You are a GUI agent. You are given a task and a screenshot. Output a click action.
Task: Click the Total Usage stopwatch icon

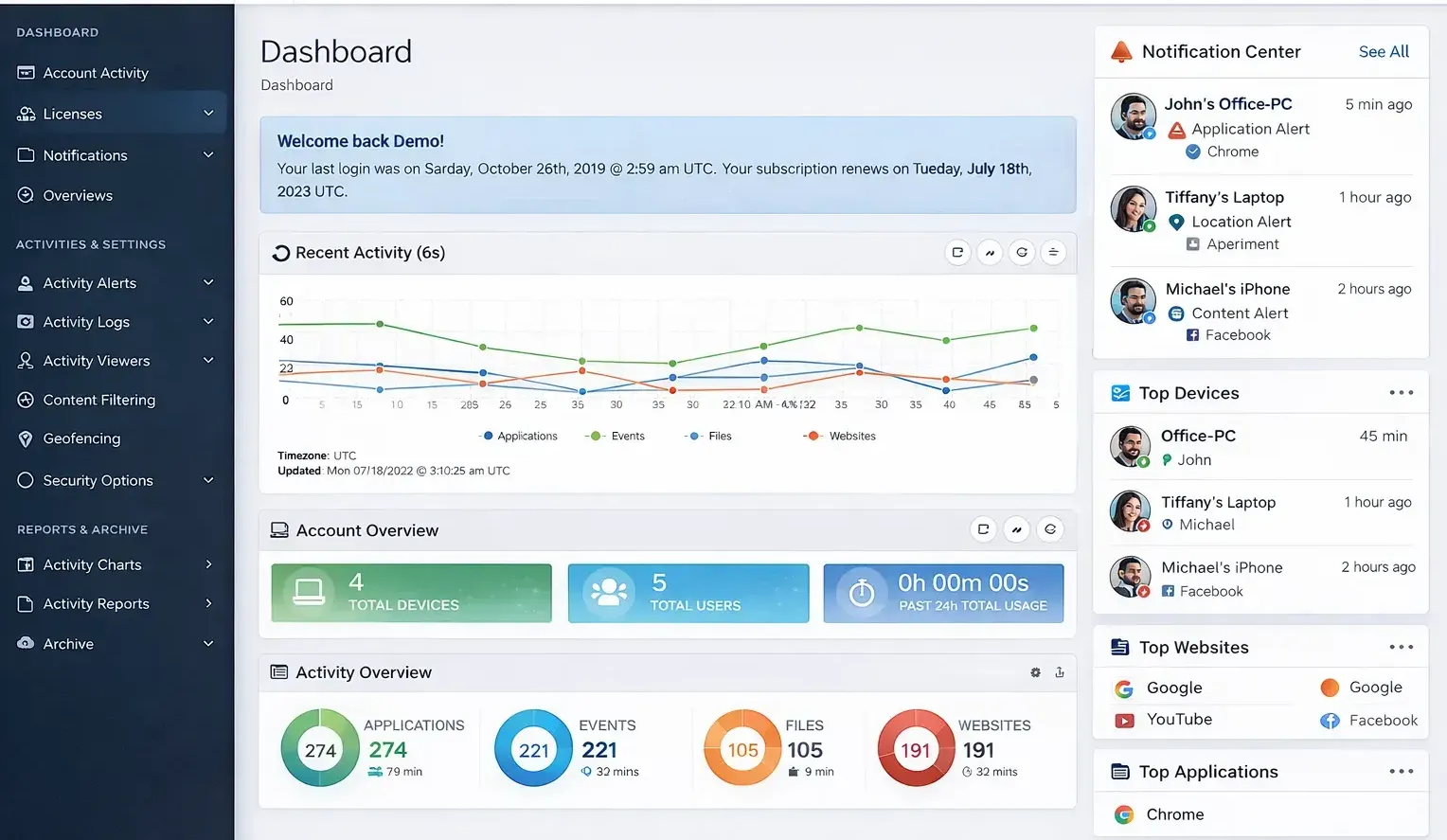point(862,594)
